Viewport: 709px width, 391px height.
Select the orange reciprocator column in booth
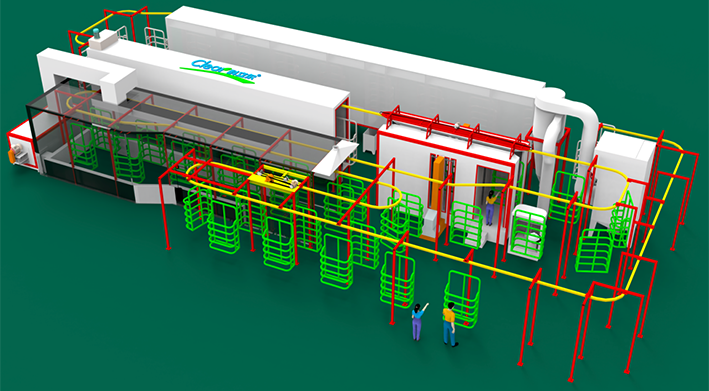[438, 194]
